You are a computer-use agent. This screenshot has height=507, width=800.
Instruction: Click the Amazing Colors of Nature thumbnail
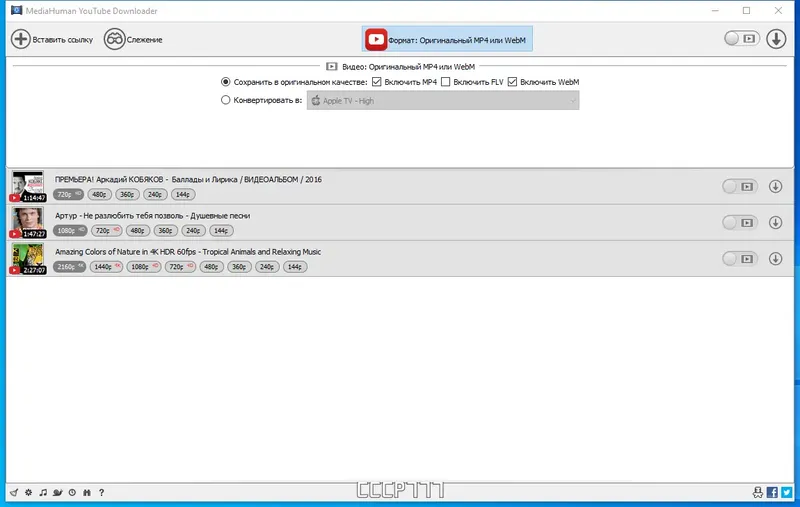pyautogui.click(x=28, y=259)
